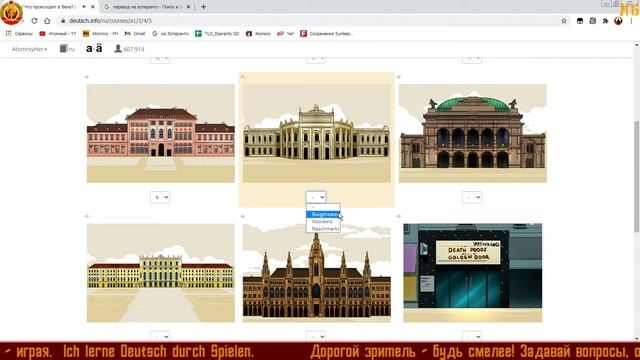Open the Google Esperanto bookmark
The height and width of the screenshot is (360, 640).
click(x=170, y=33)
